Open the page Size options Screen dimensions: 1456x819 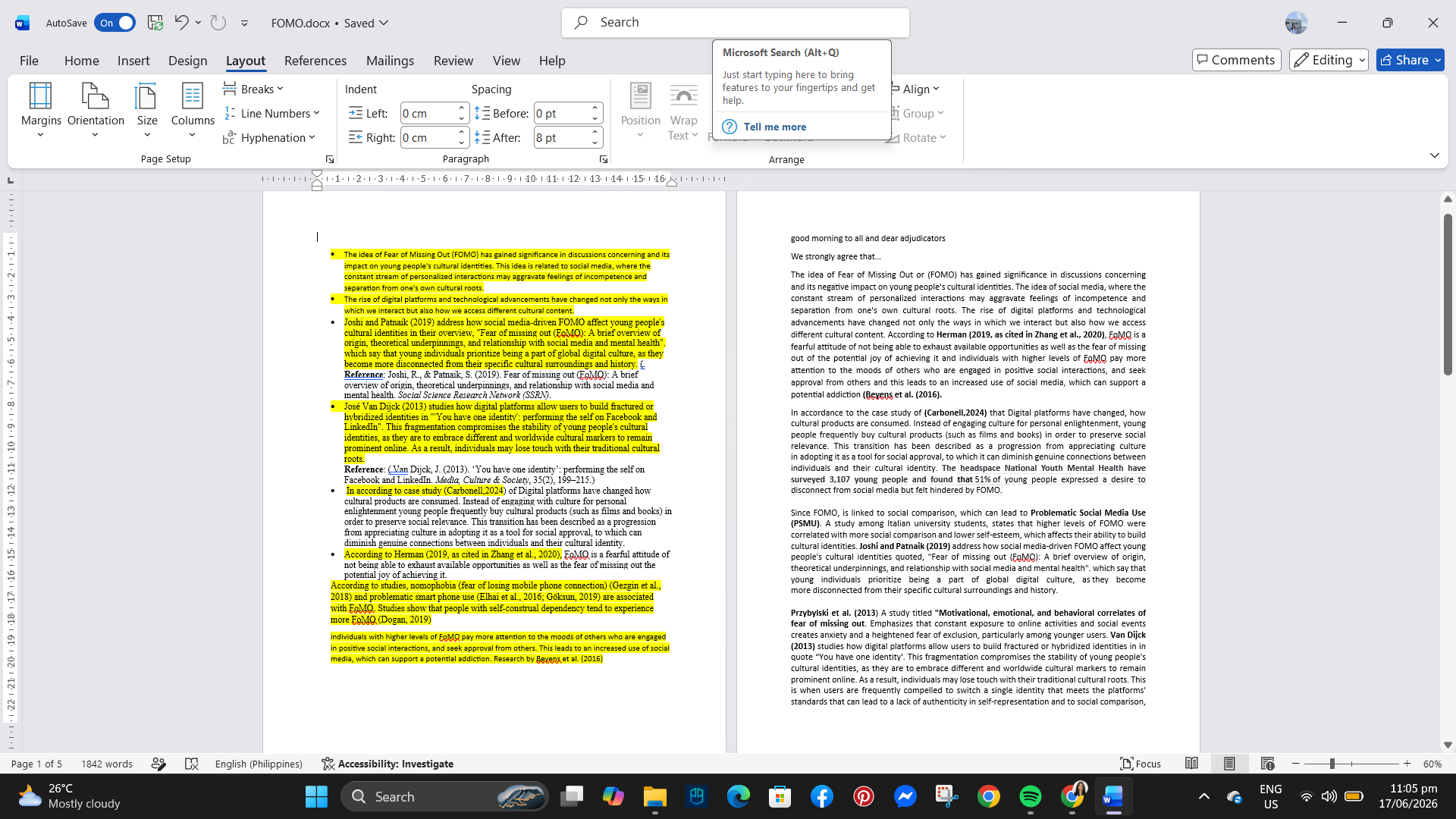(147, 111)
